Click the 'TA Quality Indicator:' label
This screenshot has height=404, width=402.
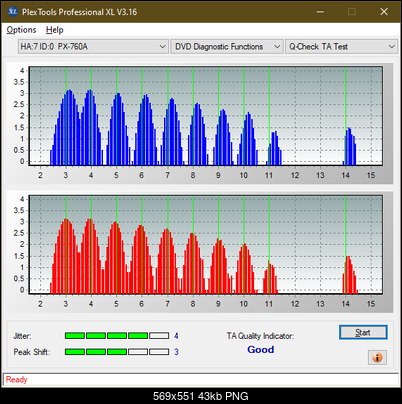point(260,336)
